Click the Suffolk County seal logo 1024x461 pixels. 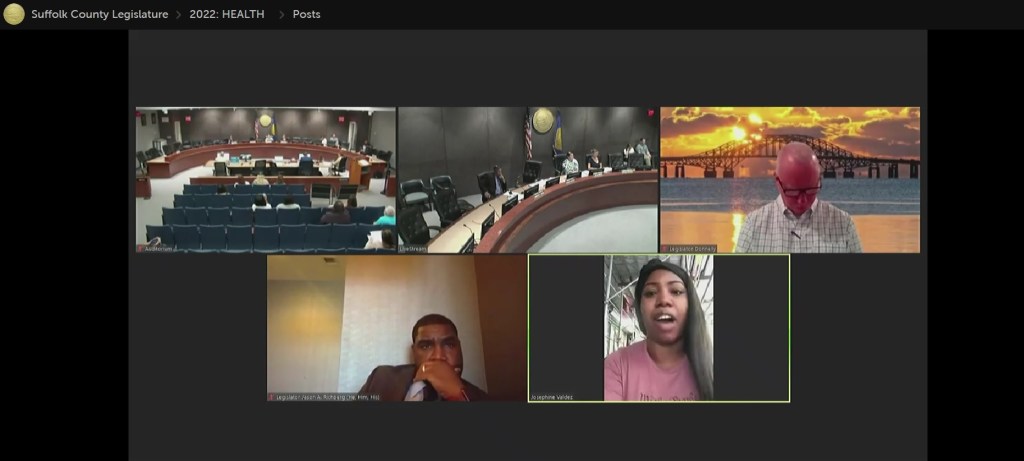tap(14, 14)
